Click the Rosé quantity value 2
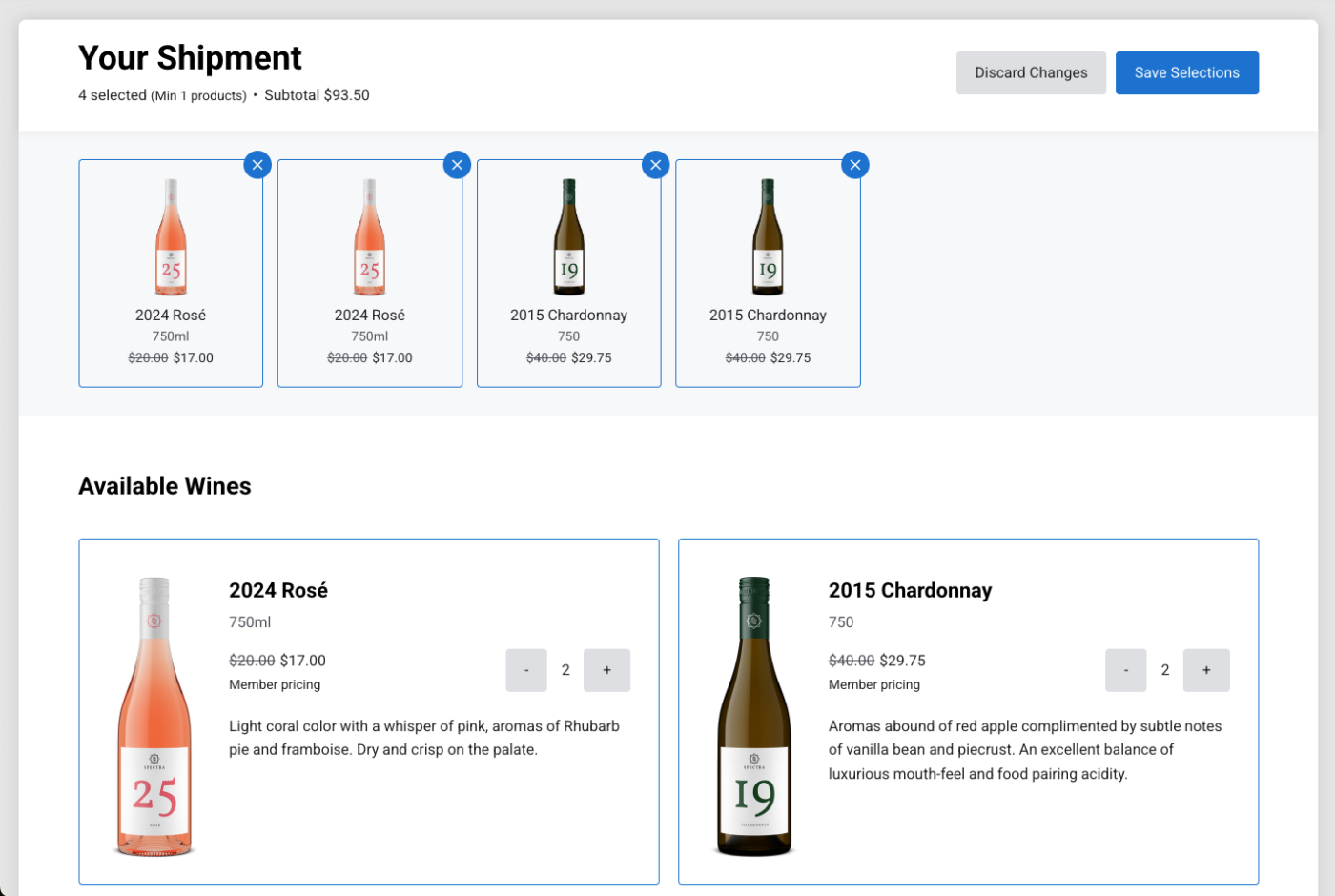The width and height of the screenshot is (1335, 896). [565, 670]
